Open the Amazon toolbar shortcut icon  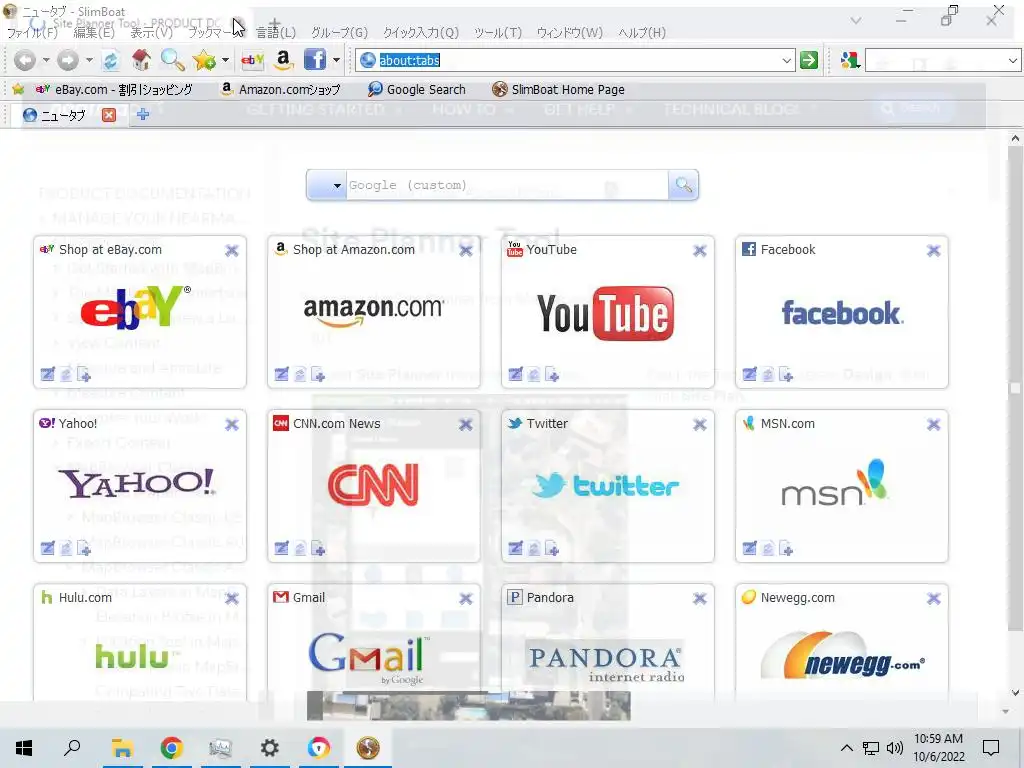pyautogui.click(x=283, y=60)
